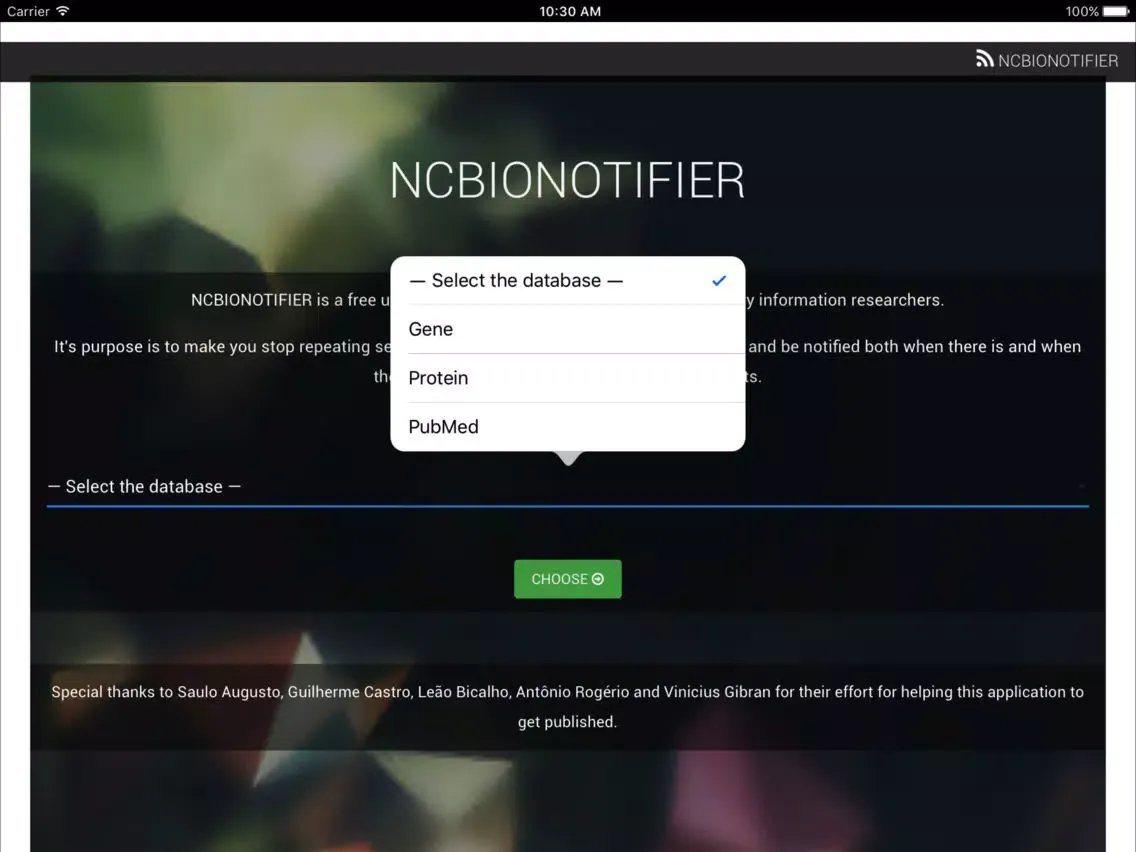
Task: Select the Protein database option
Action: pyautogui.click(x=567, y=378)
